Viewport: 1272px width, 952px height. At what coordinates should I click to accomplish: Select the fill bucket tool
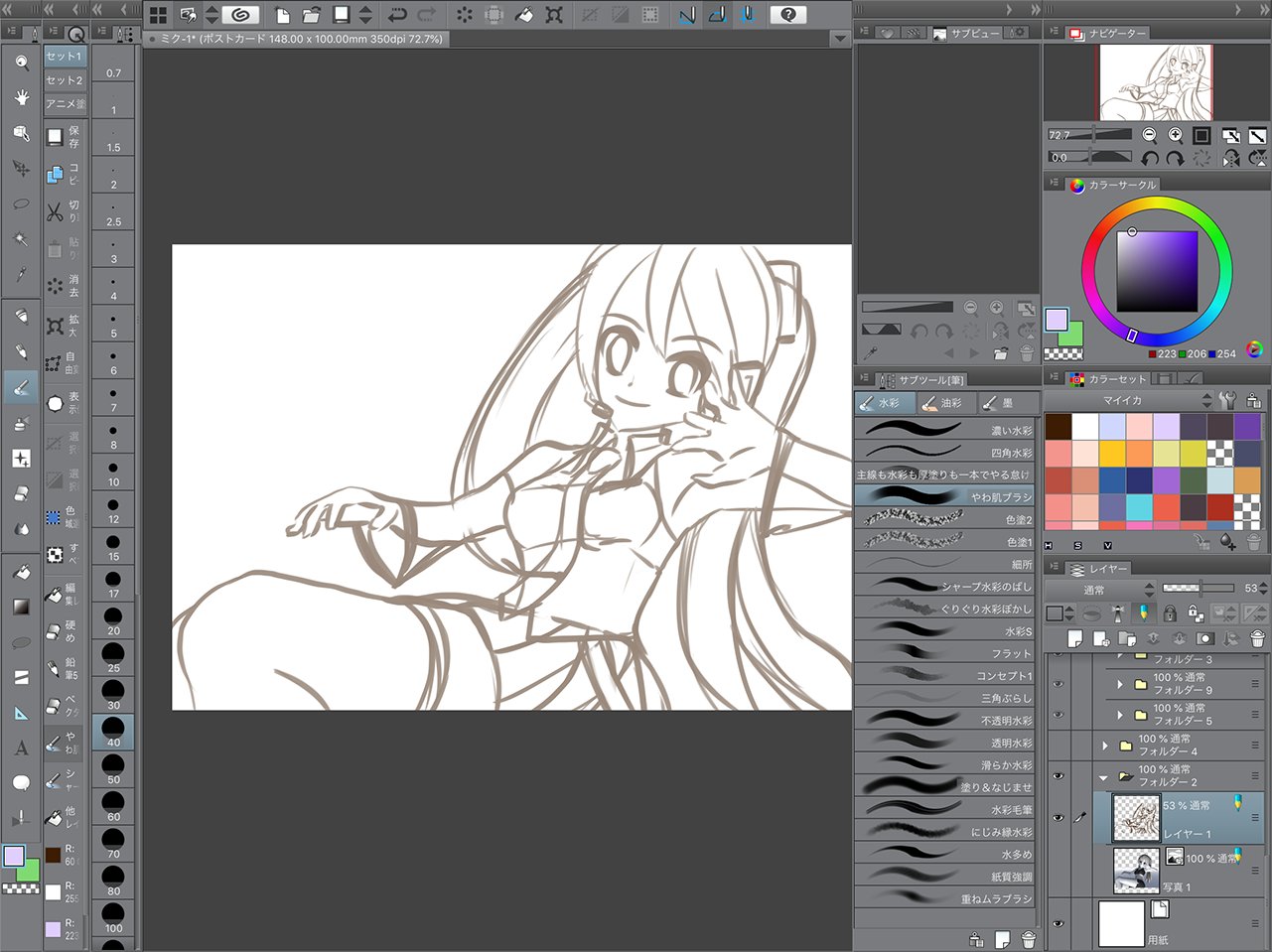coord(21,572)
